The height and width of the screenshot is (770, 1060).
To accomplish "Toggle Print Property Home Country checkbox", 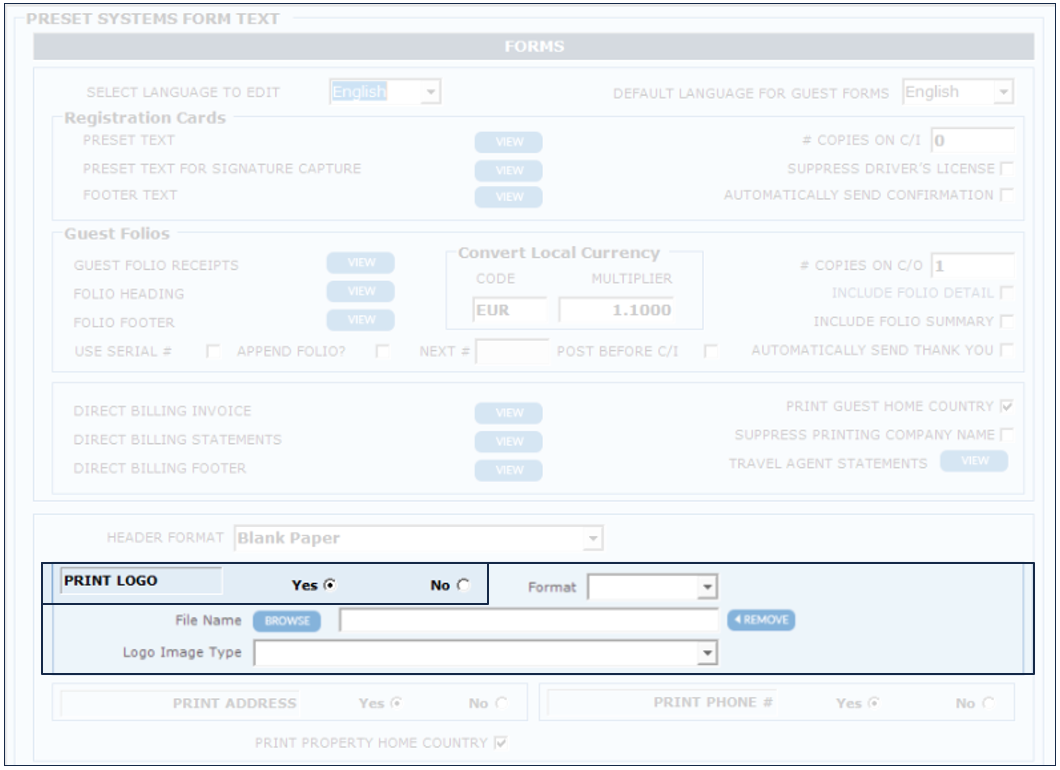I will [501, 743].
